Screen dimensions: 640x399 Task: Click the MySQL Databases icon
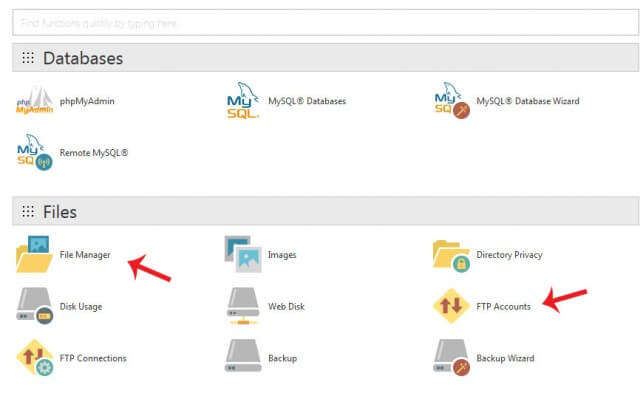[x=243, y=100]
